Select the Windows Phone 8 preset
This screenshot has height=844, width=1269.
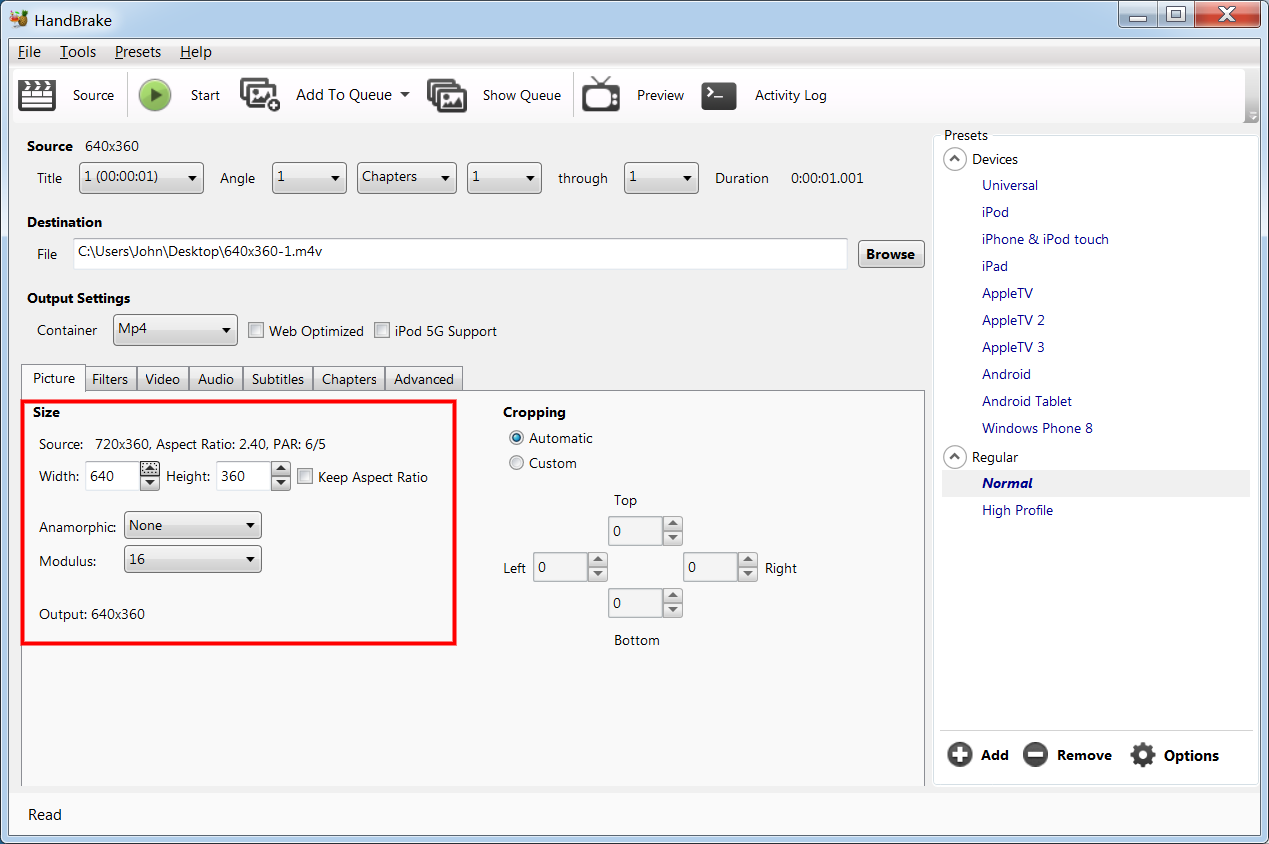[x=1037, y=428]
